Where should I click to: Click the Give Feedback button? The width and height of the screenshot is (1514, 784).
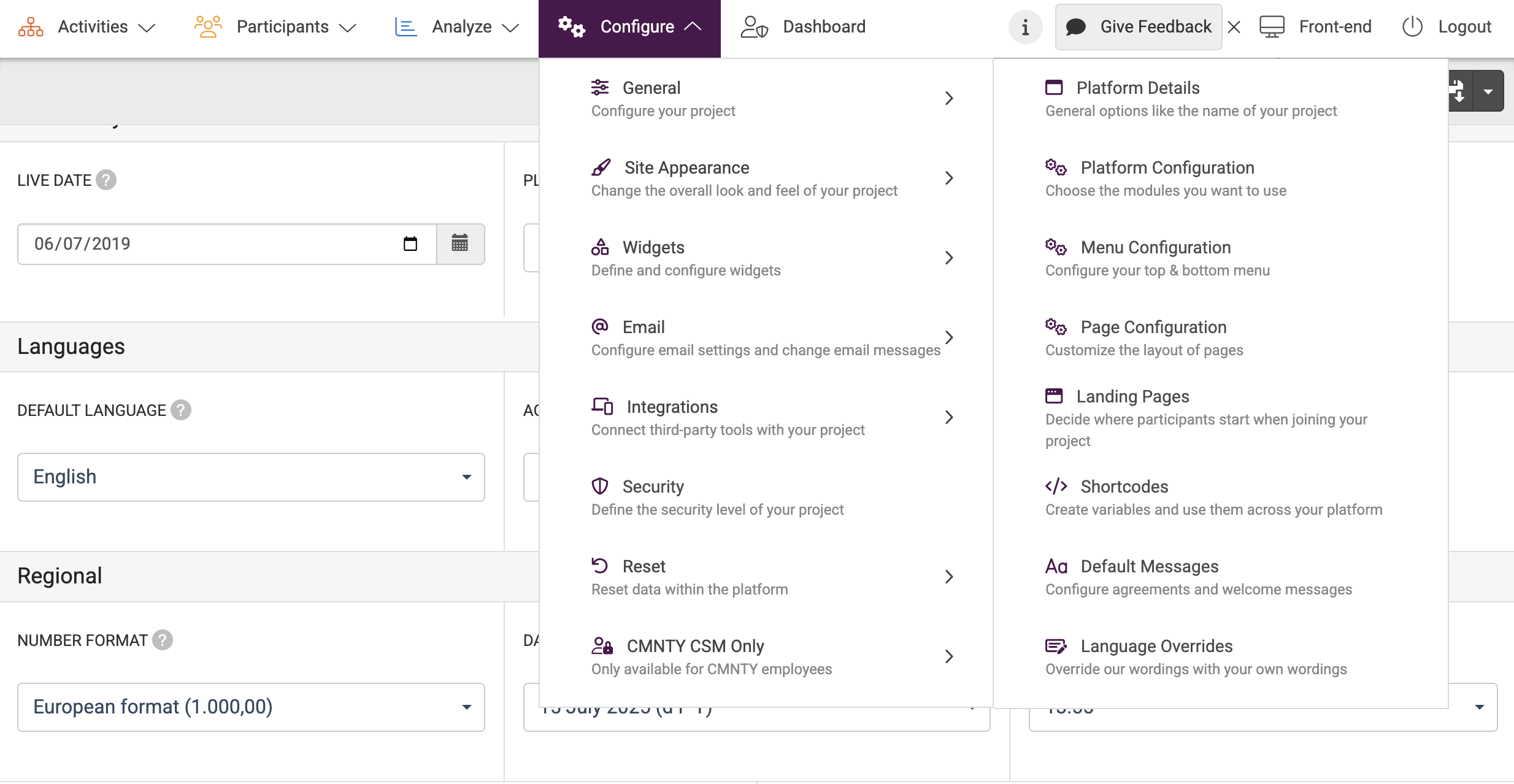tap(1139, 27)
